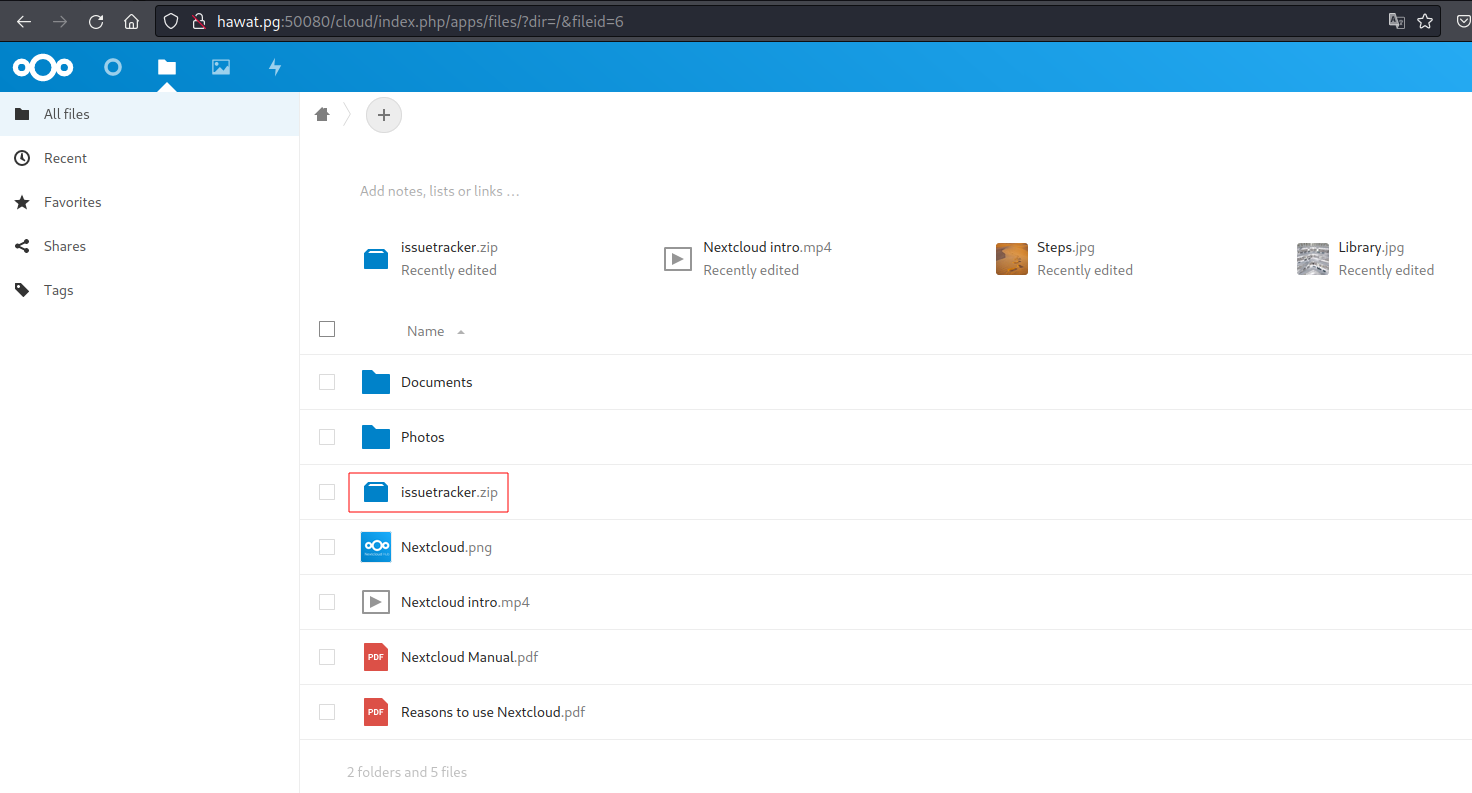The width and height of the screenshot is (1472, 793).
Task: Click the Steps.jpg recent thumbnail
Action: [1012, 259]
